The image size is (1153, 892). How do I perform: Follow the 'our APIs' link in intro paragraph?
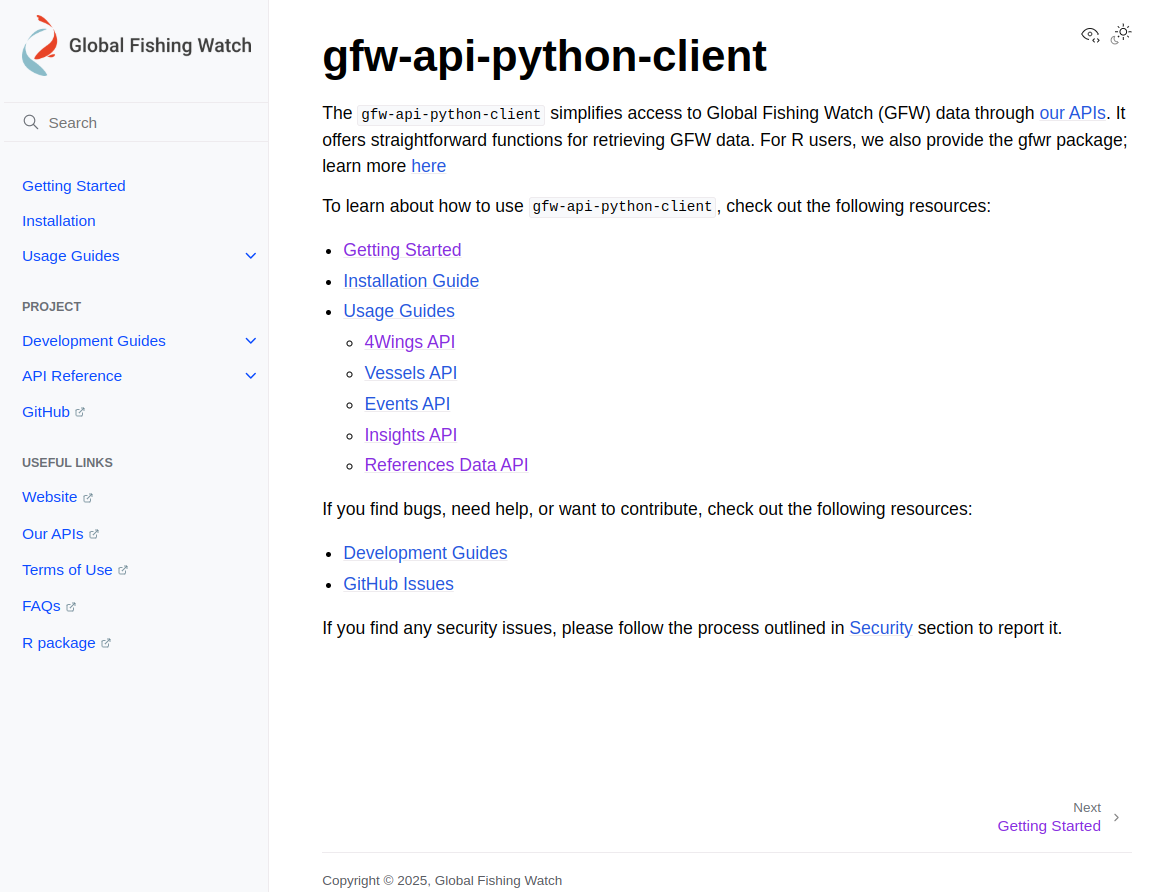(x=1072, y=113)
